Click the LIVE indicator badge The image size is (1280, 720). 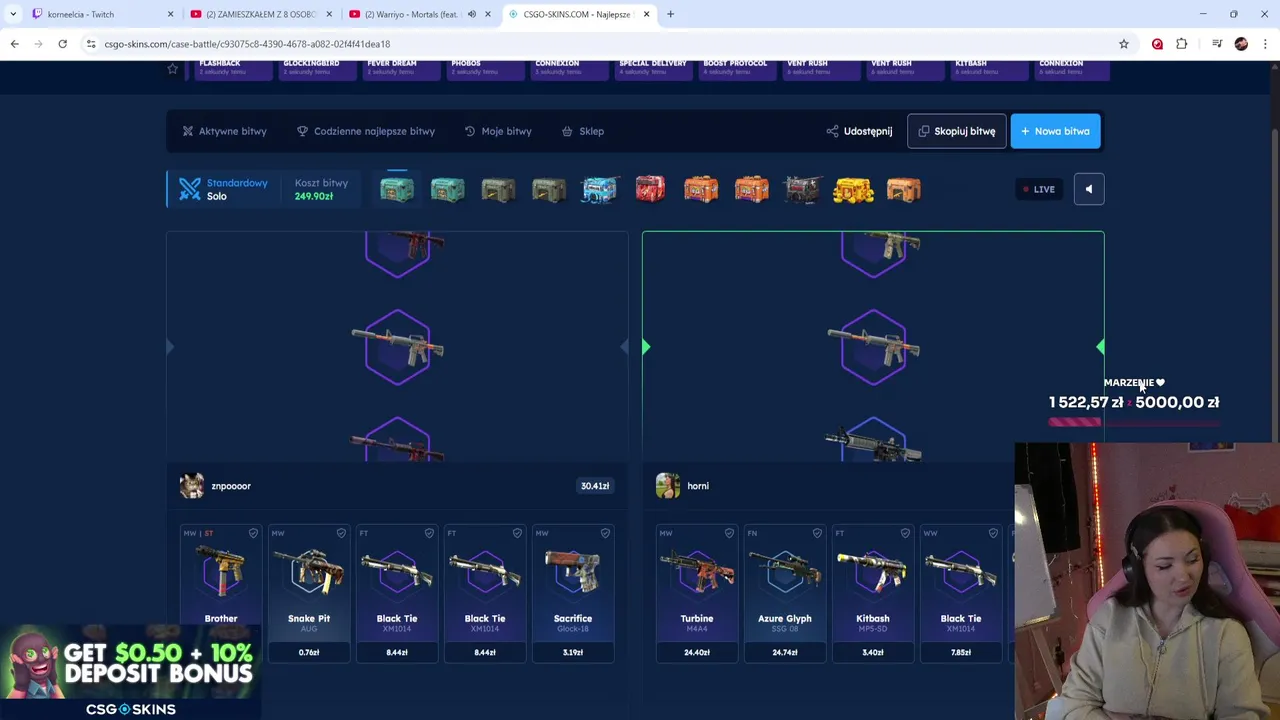point(1038,189)
